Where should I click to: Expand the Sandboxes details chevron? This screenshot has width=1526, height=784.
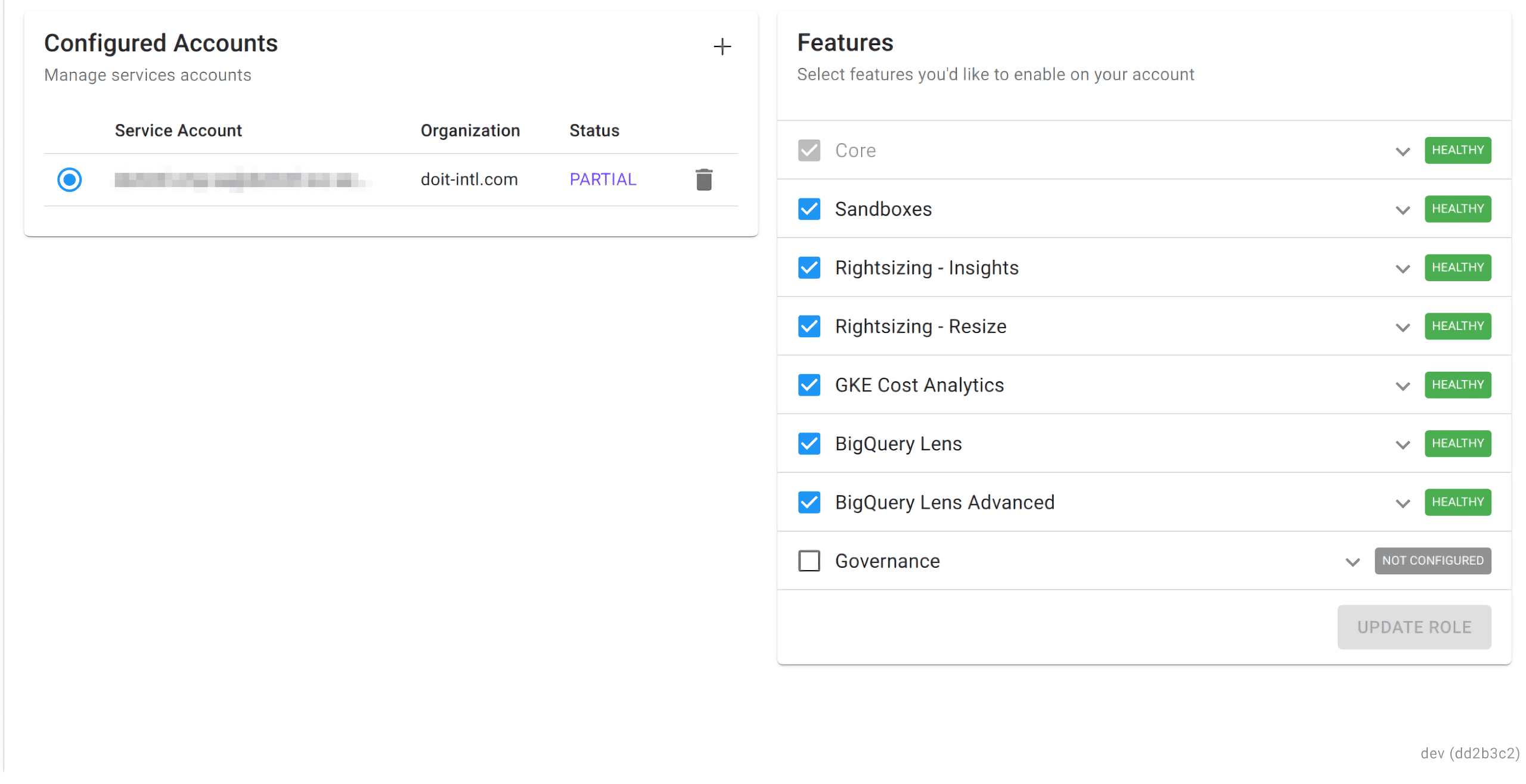pyautogui.click(x=1402, y=210)
